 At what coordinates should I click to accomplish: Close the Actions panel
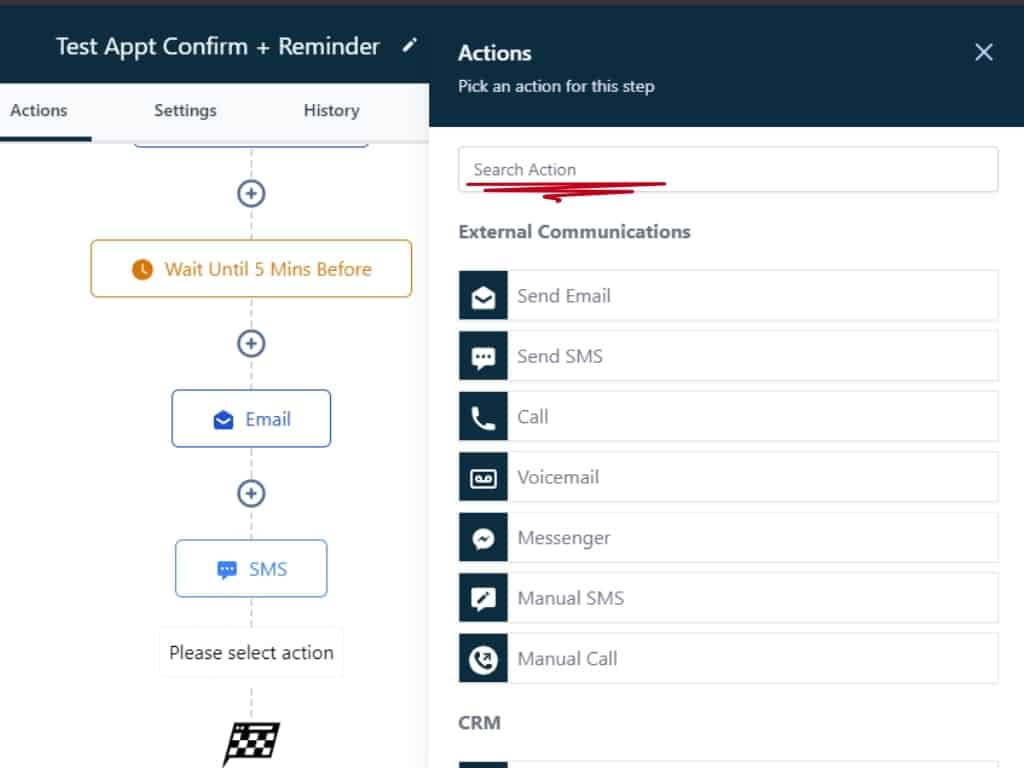pyautogui.click(x=984, y=53)
